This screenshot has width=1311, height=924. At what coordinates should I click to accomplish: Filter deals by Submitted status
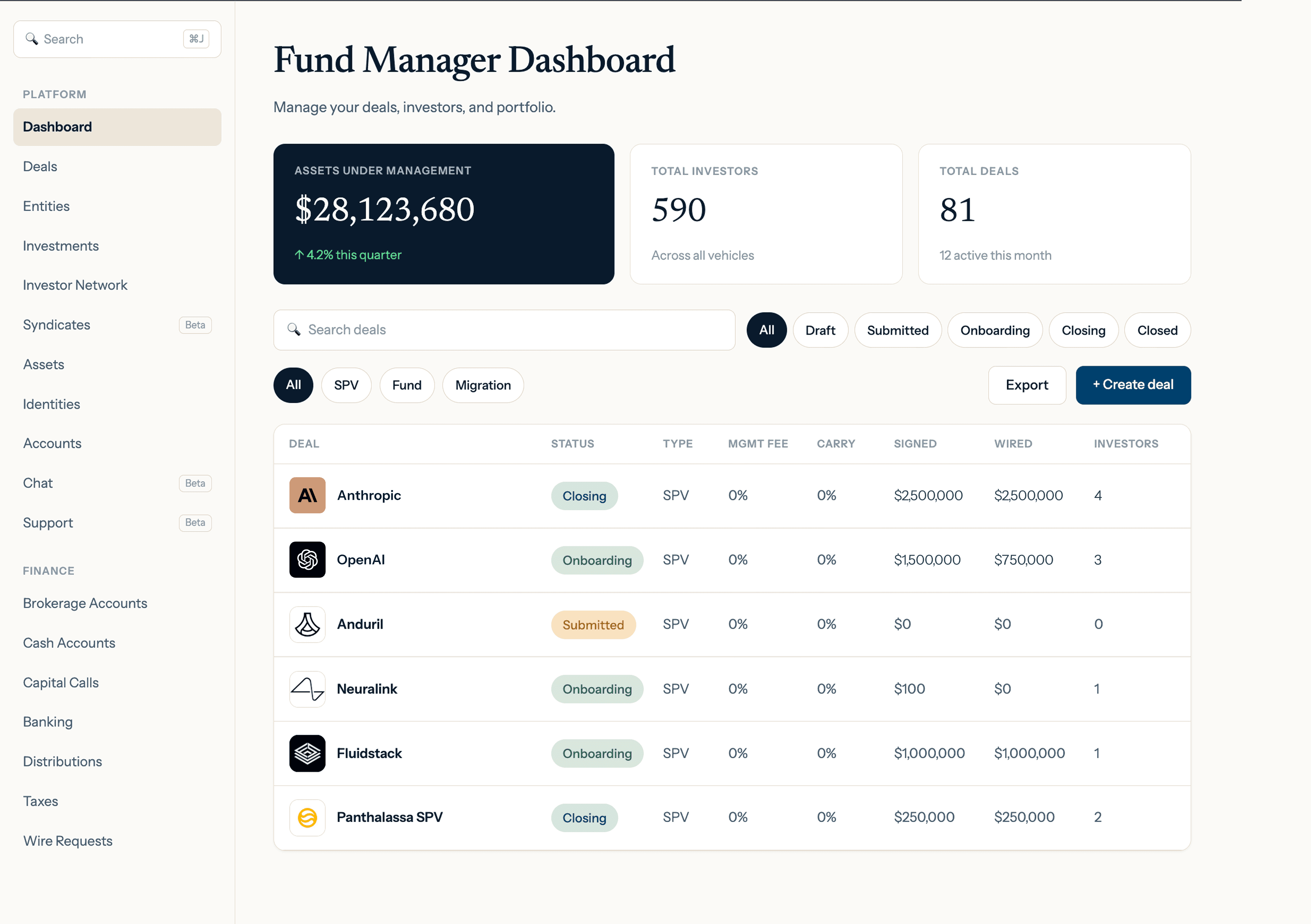point(898,330)
